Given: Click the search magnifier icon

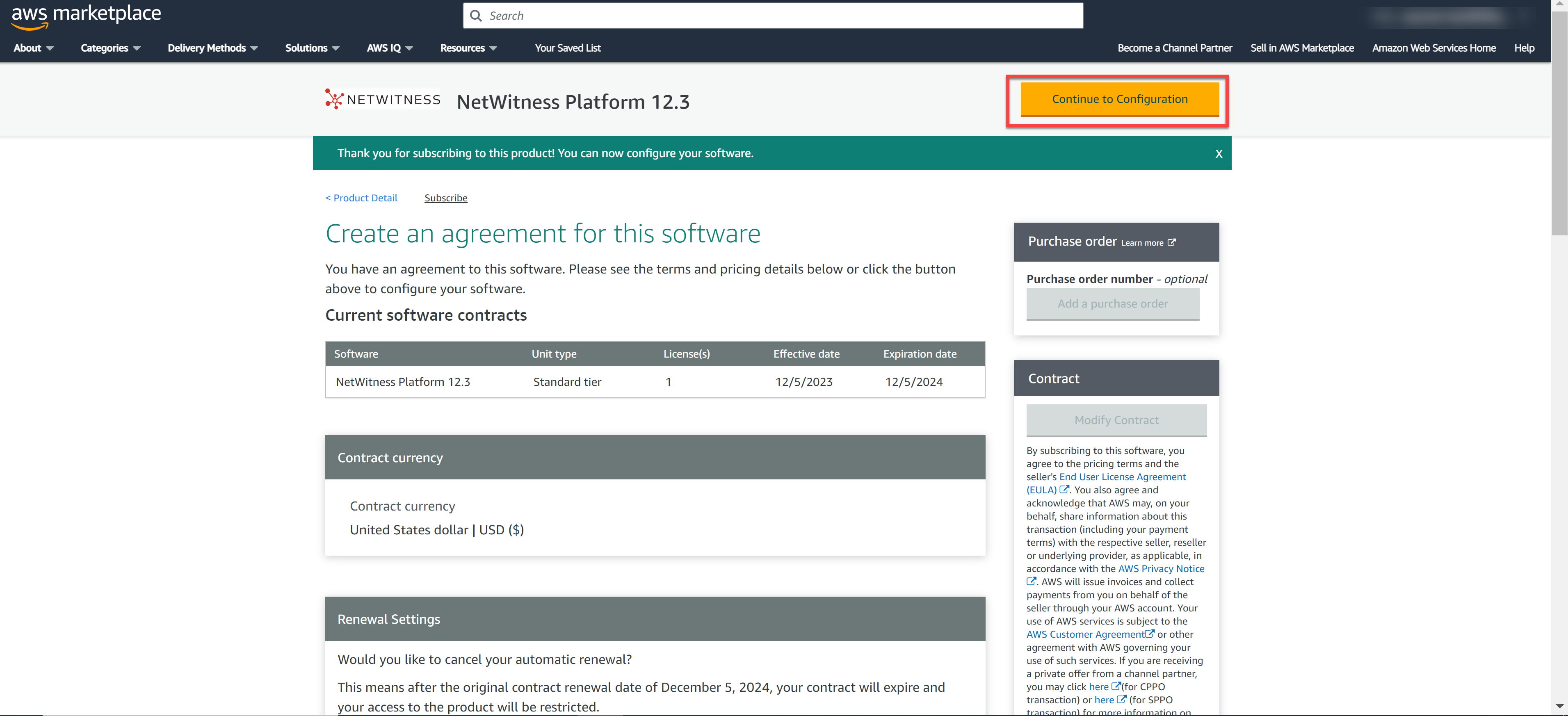Looking at the screenshot, I should 476,16.
